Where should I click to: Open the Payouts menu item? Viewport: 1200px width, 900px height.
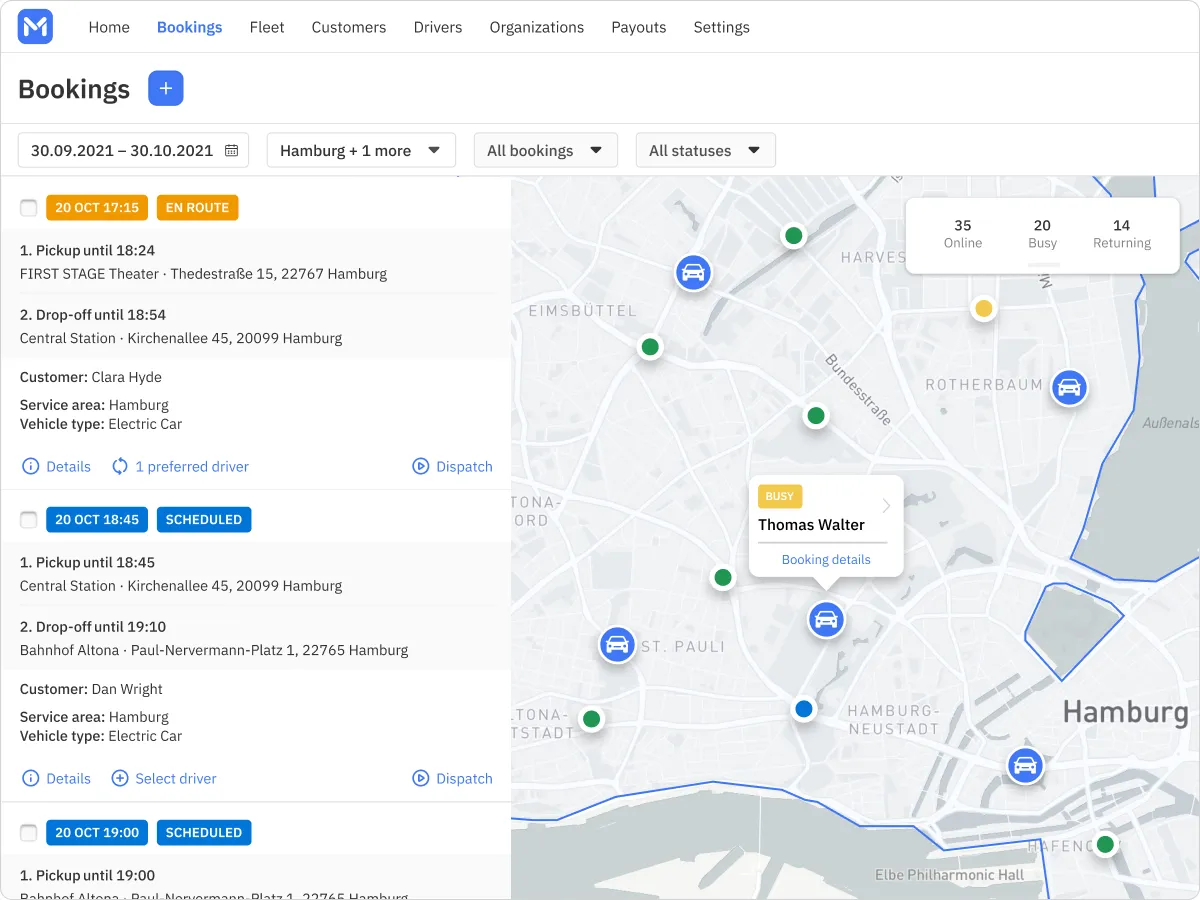click(x=638, y=27)
